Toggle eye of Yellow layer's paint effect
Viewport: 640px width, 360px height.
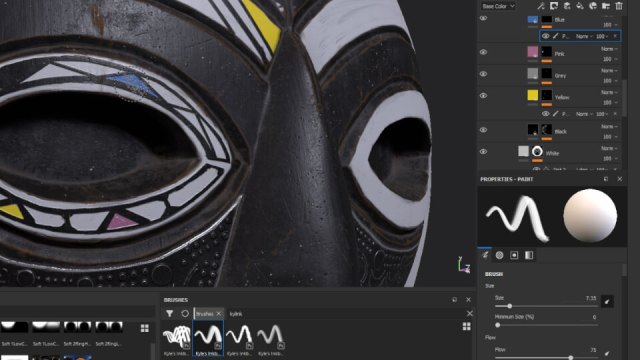(x=545, y=114)
